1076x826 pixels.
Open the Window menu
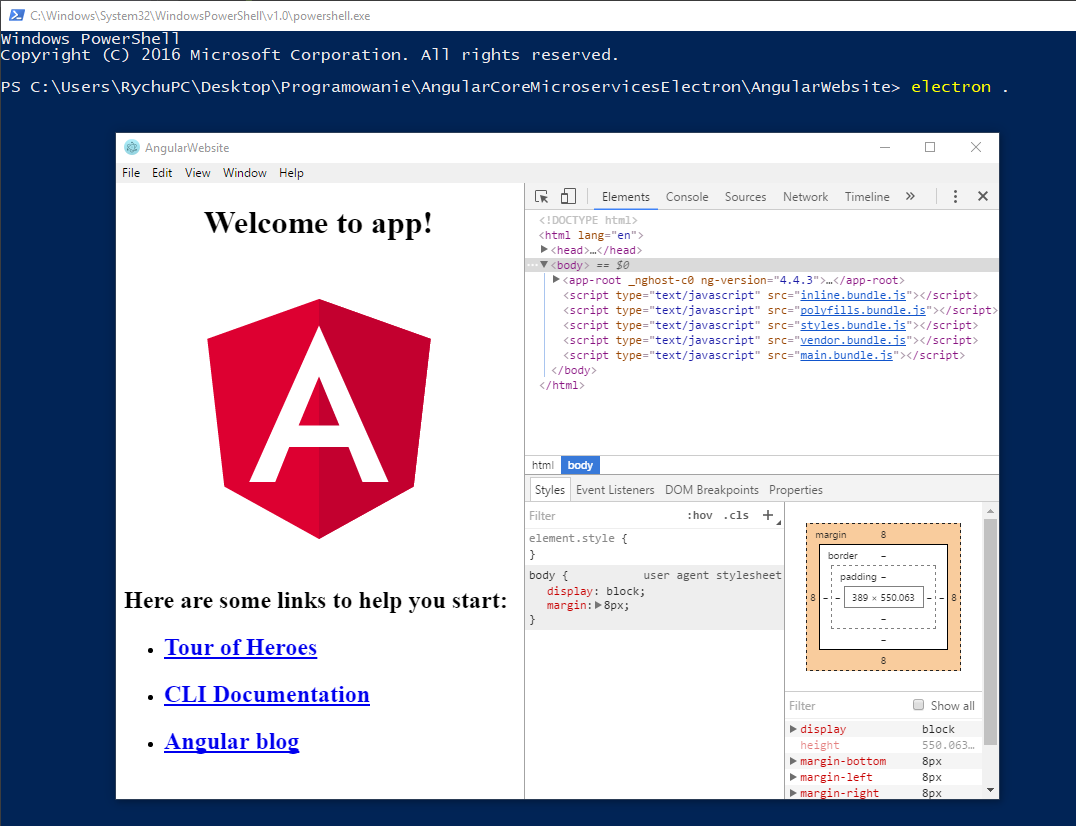tap(244, 173)
